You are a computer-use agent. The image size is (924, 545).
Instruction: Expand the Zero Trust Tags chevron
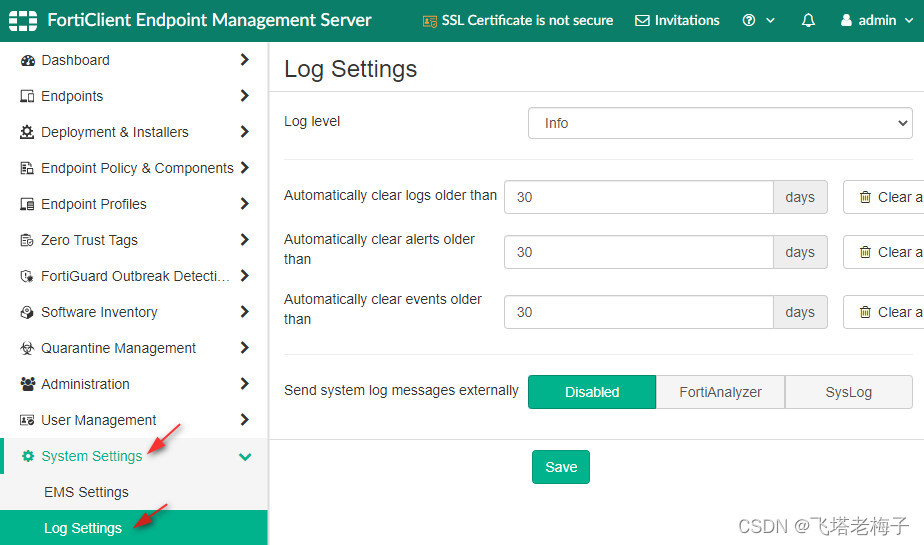245,239
